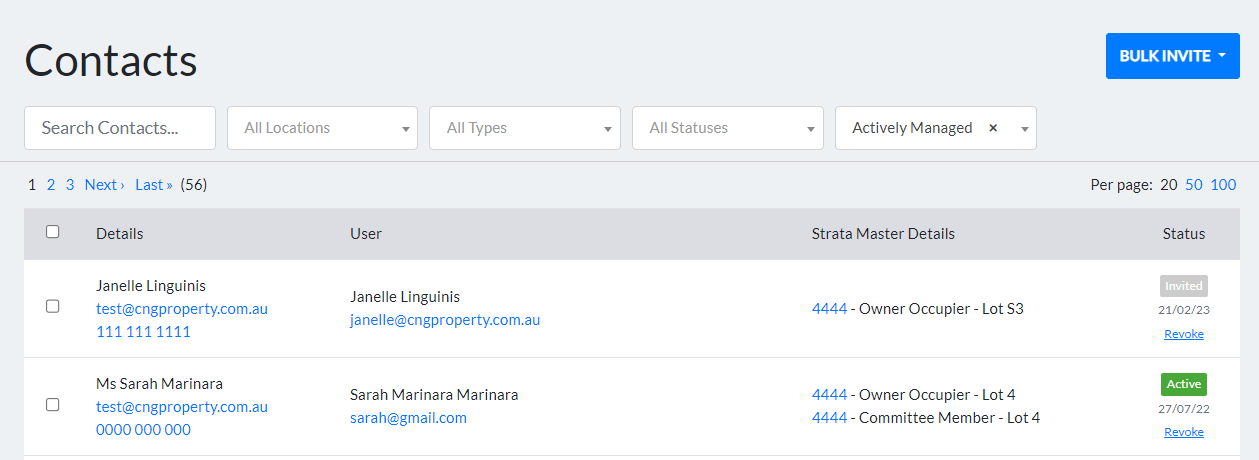Screen dimensions: 1259x460
Task: Tick the select-all checkbox in table header
Action: 53,232
